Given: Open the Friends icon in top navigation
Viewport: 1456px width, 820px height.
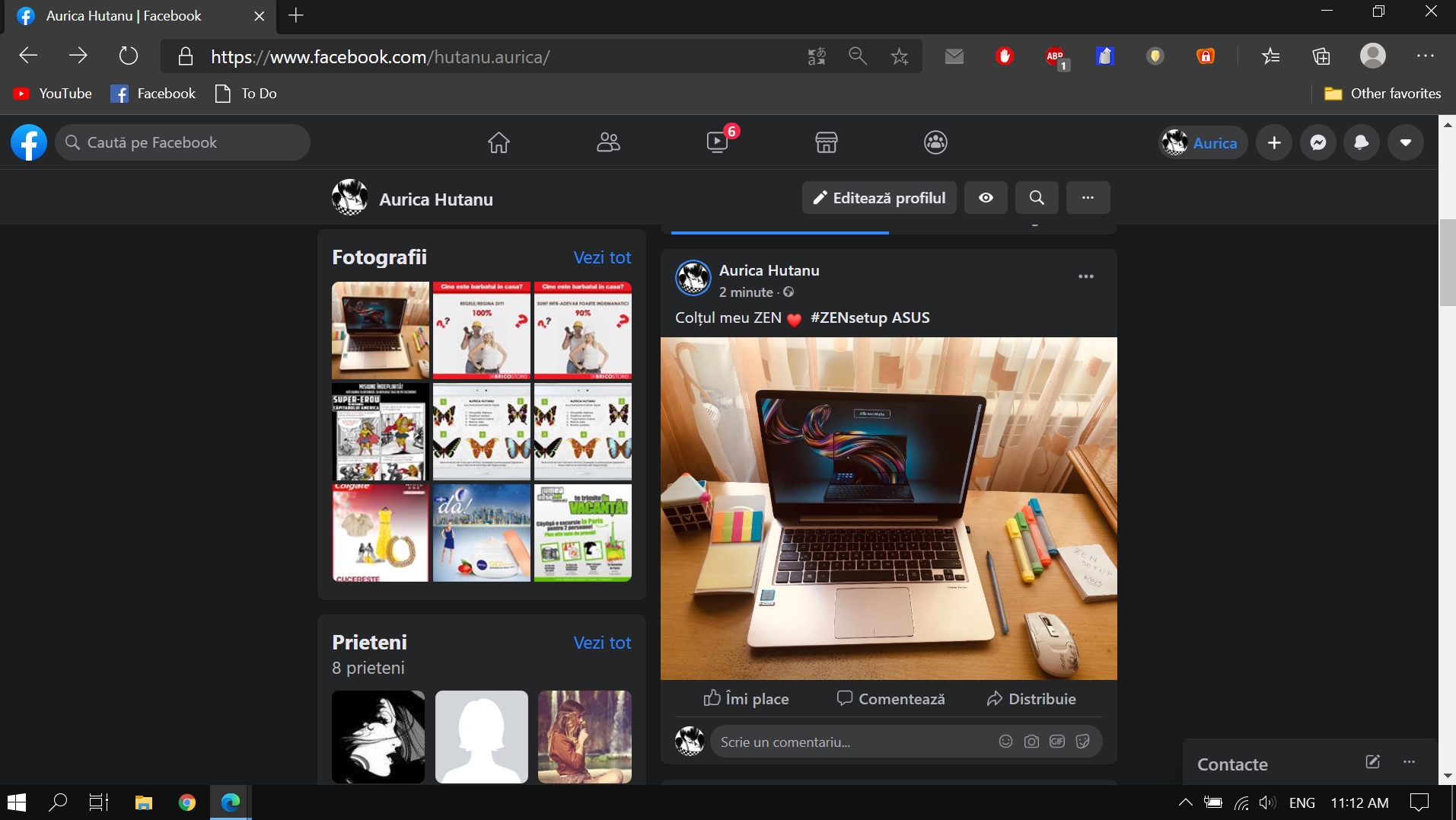Looking at the screenshot, I should coord(608,142).
